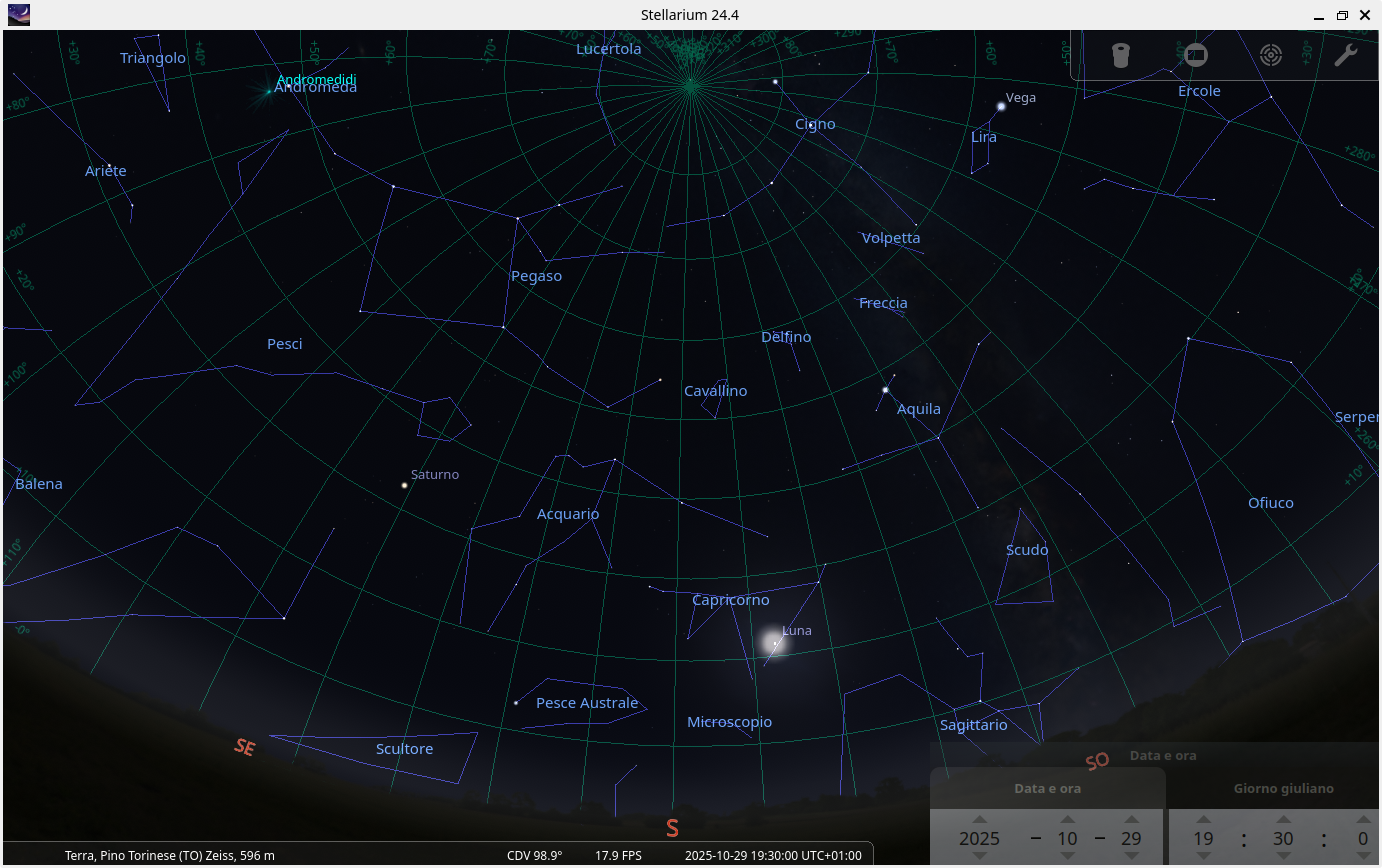Select Saturno in the sky view
The height and width of the screenshot is (868, 1382).
pos(403,484)
